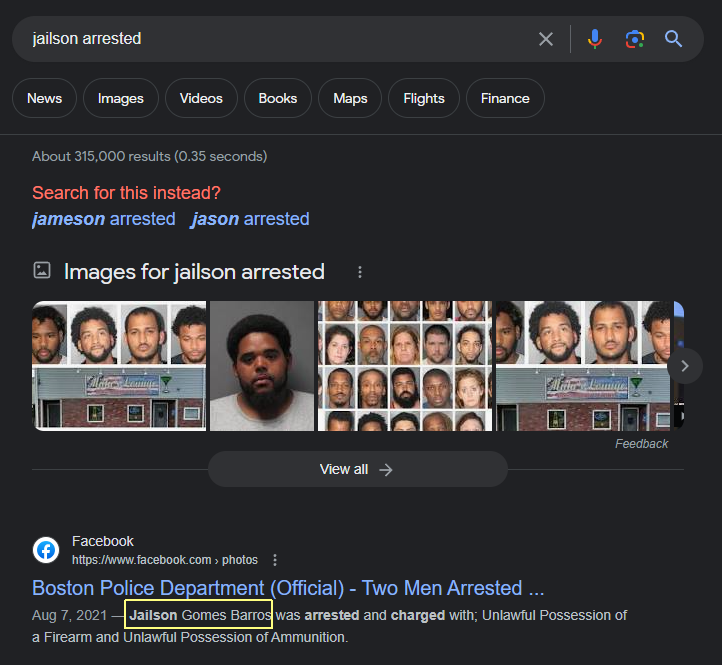The width and height of the screenshot is (722, 665).
Task: Search for jameson arrested instead
Action: click(x=104, y=219)
